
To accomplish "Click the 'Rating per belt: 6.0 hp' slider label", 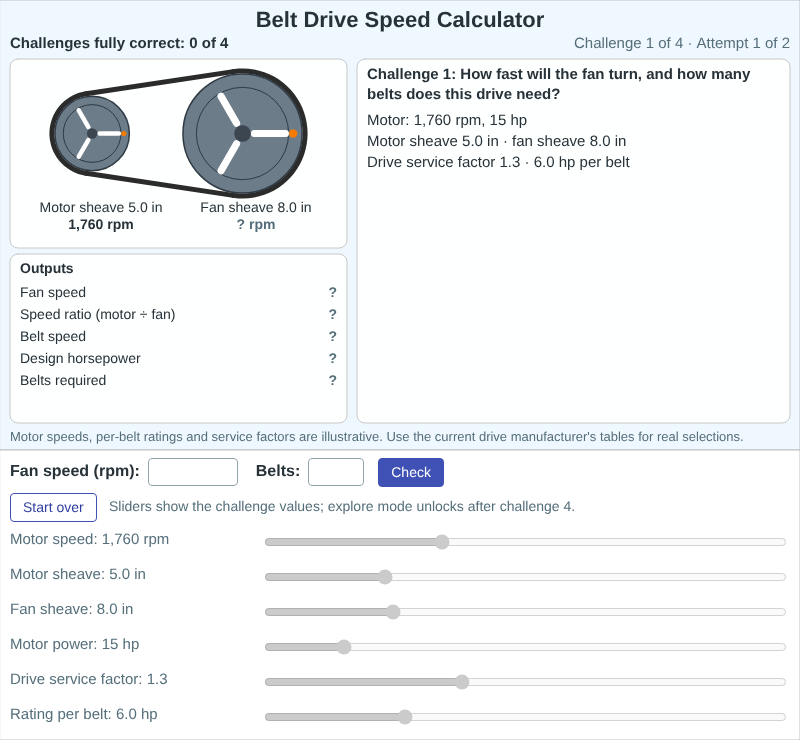I will [84, 714].
